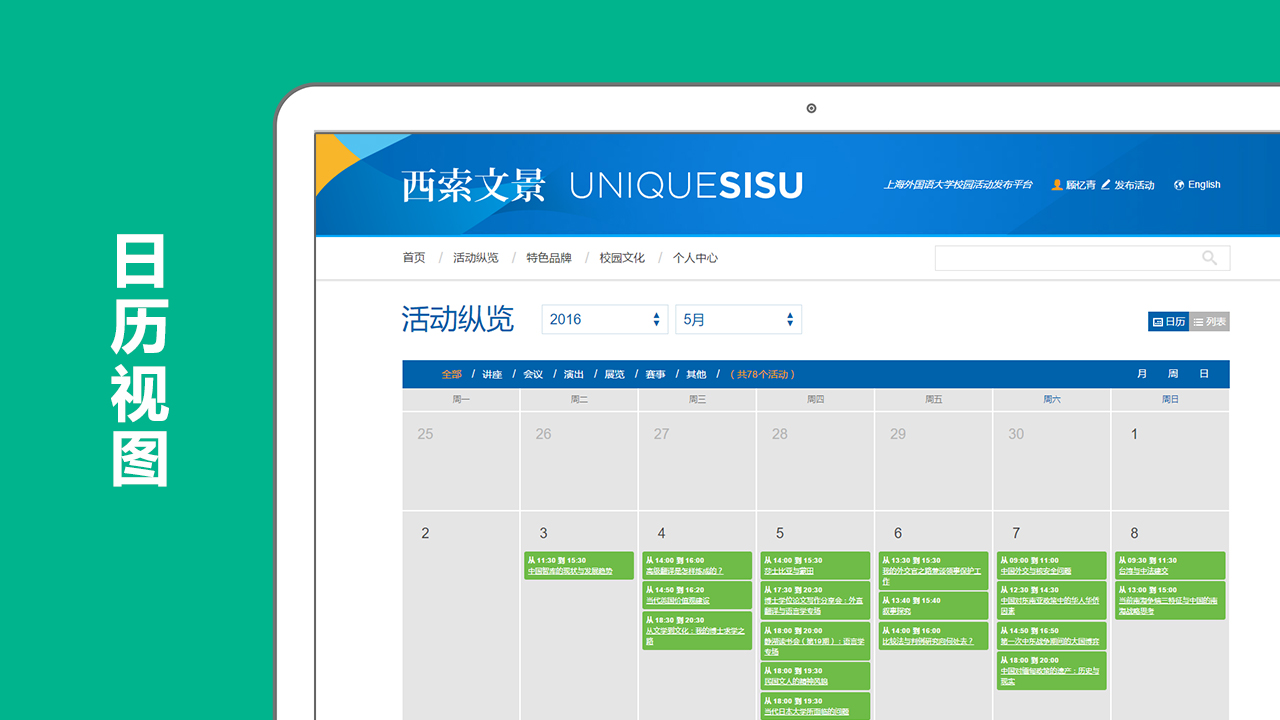Click the globe icon next to English
Image resolution: width=1280 pixels, height=720 pixels.
1179,185
